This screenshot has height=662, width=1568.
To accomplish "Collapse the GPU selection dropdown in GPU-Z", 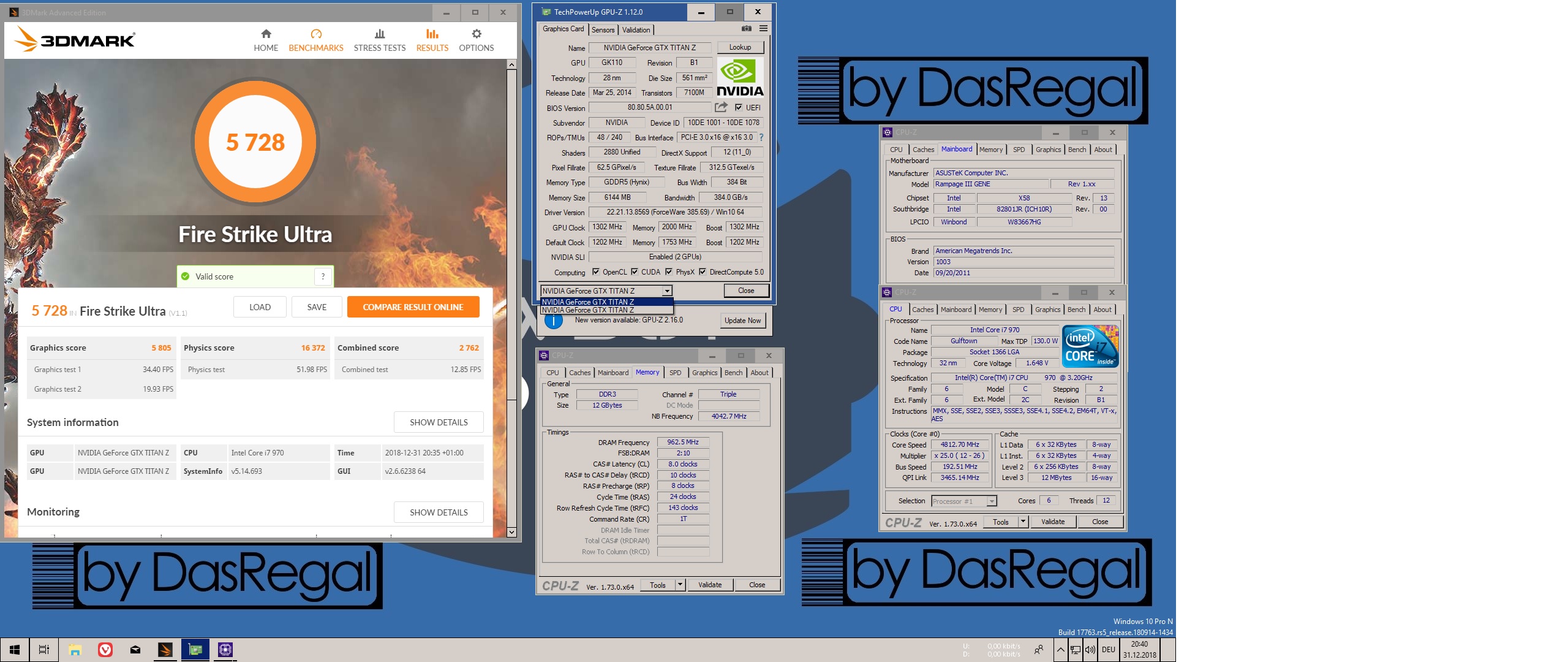I will pyautogui.click(x=667, y=291).
